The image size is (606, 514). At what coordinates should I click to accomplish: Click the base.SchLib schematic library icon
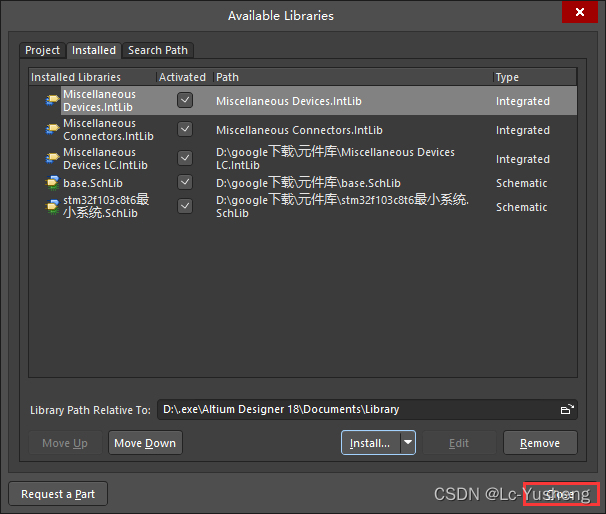(52, 183)
